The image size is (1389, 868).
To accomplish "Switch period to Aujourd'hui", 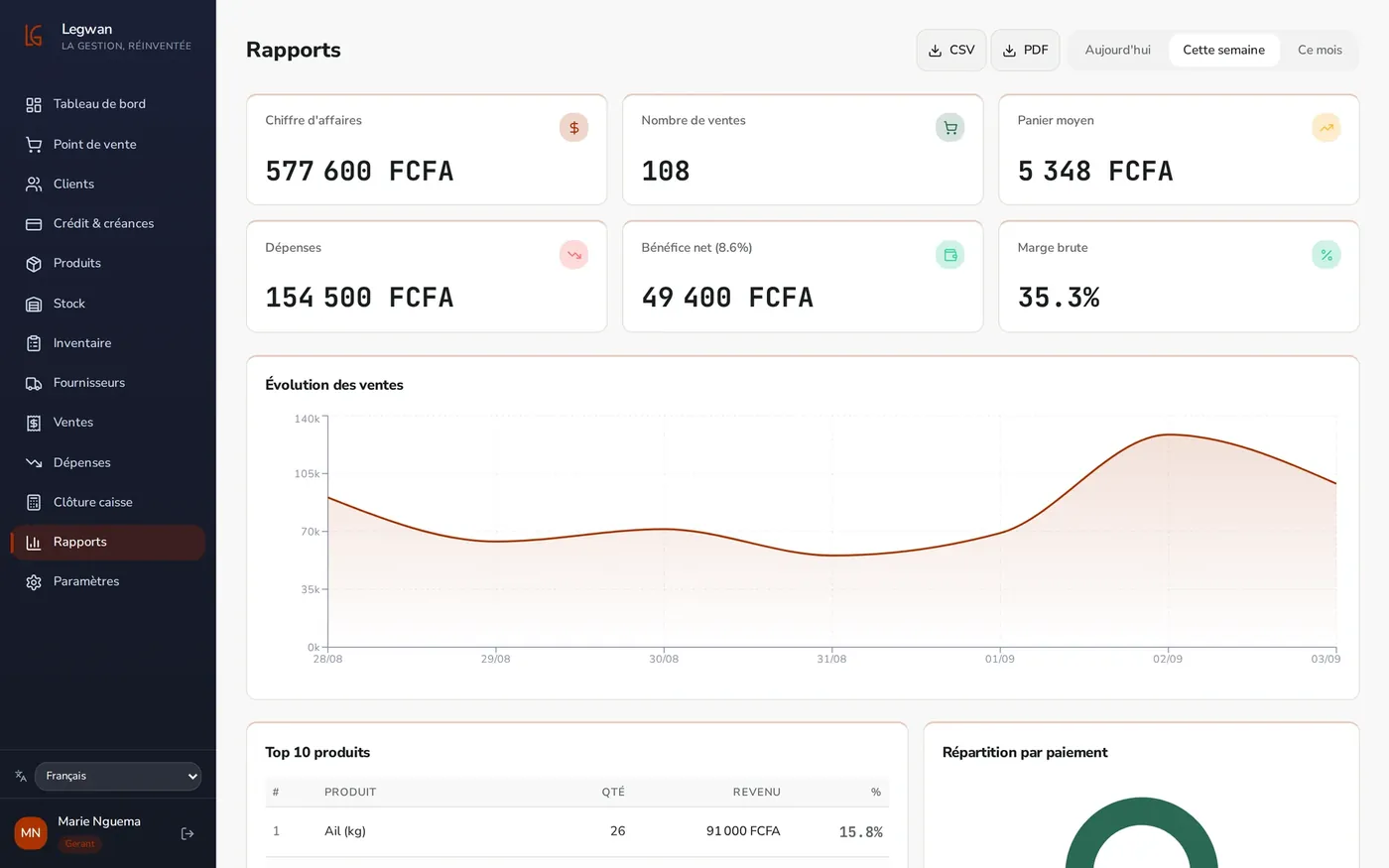I will 1118,50.
